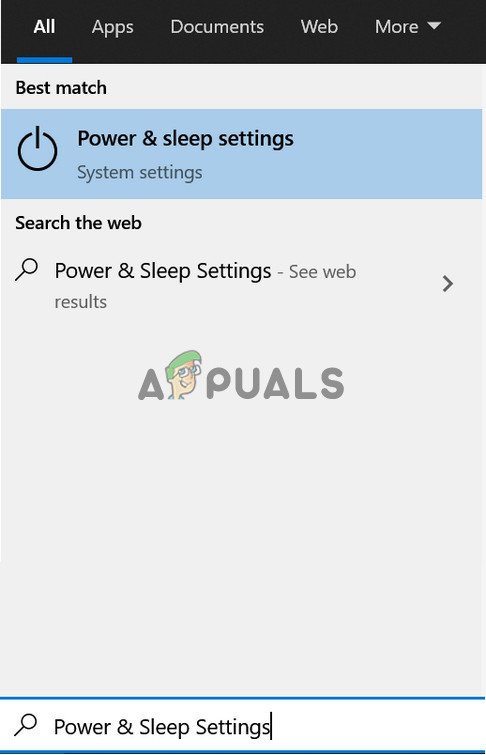This screenshot has width=486, height=755.
Task: Click the See web results text
Action: point(205,286)
